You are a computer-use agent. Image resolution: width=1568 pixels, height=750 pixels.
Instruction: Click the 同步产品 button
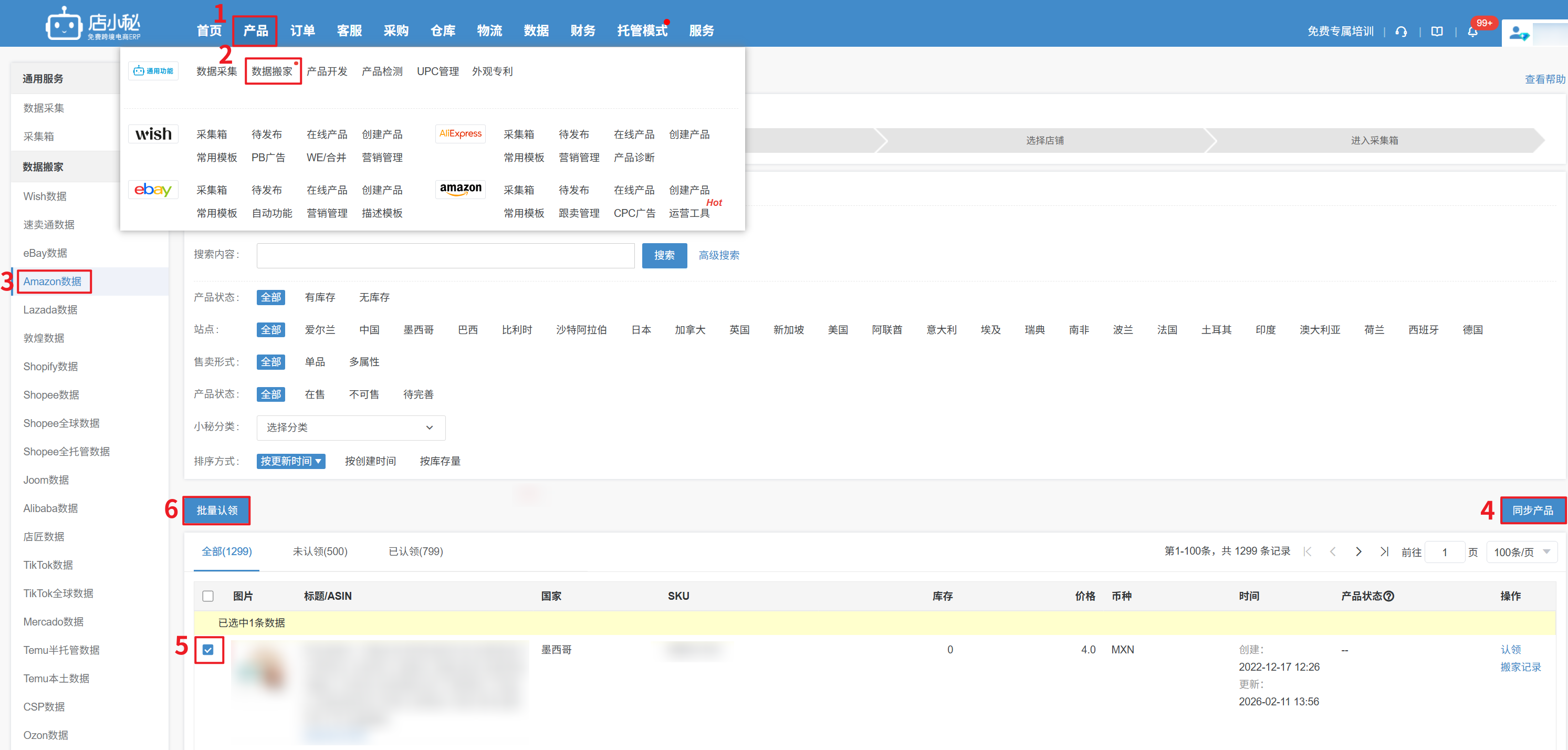pos(1532,510)
